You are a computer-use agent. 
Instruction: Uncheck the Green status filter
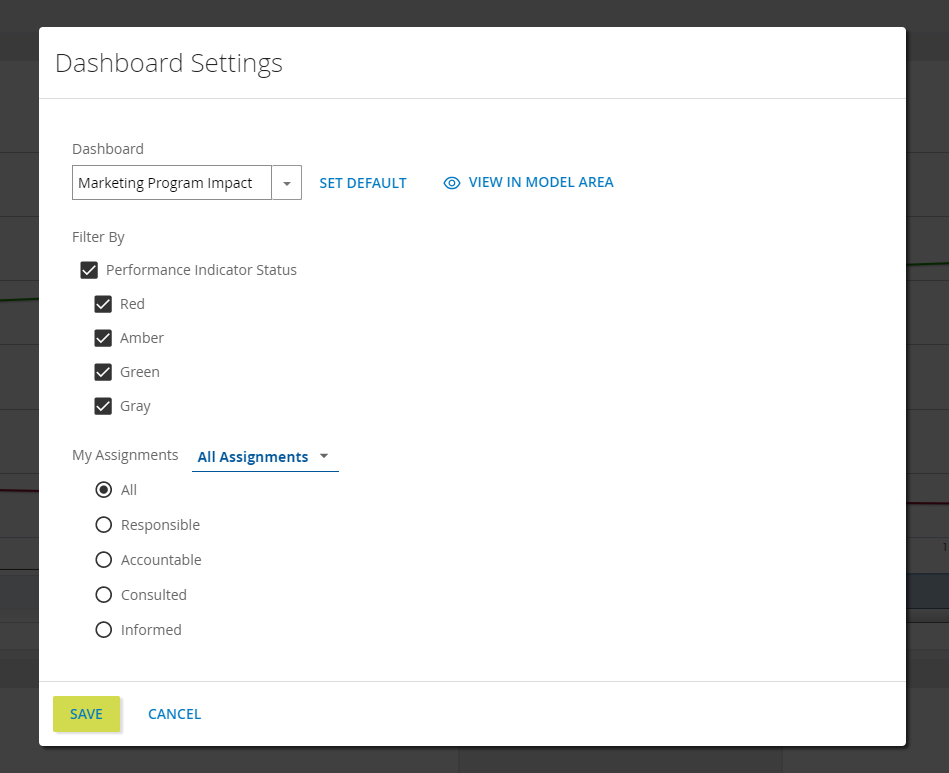click(103, 372)
